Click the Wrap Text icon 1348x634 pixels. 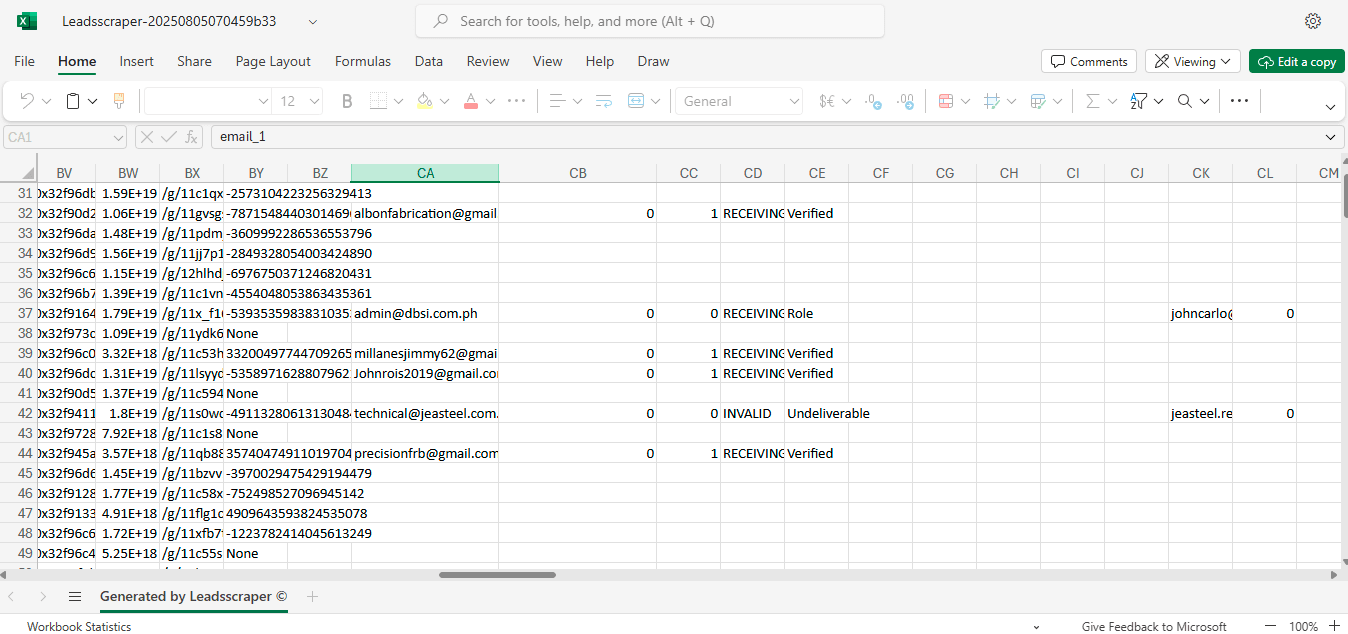(x=603, y=101)
